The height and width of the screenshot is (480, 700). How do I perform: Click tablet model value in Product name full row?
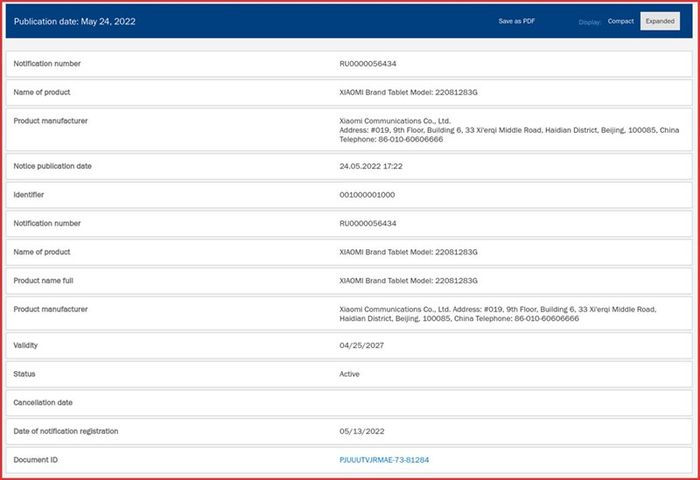[408, 280]
